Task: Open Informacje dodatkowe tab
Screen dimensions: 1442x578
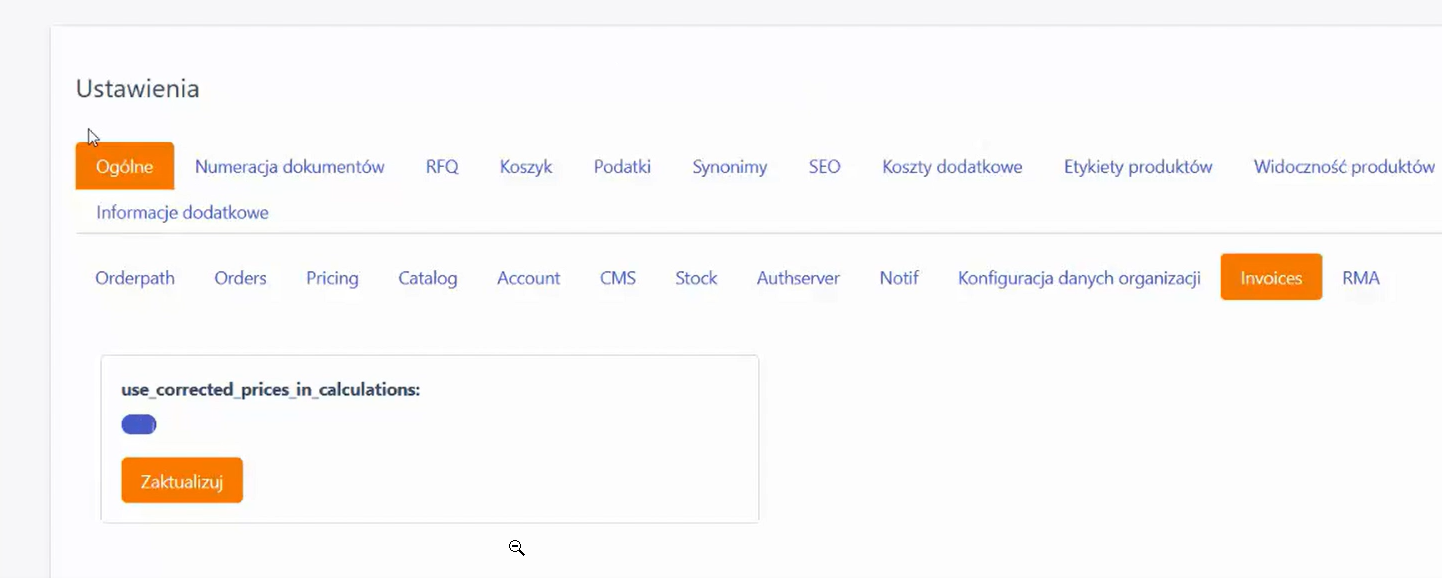Action: [182, 212]
